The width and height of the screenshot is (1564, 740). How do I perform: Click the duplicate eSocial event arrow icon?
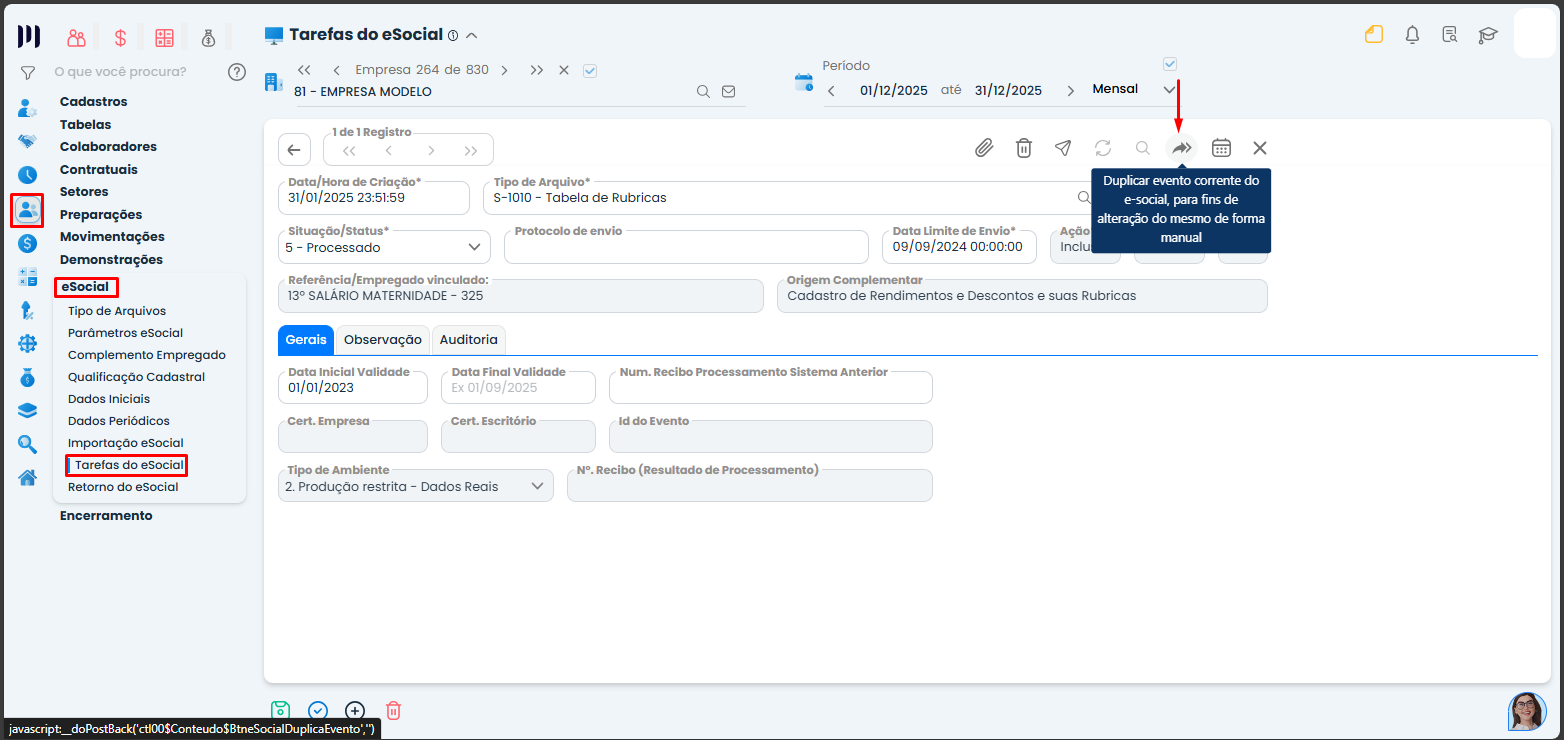tap(1182, 148)
